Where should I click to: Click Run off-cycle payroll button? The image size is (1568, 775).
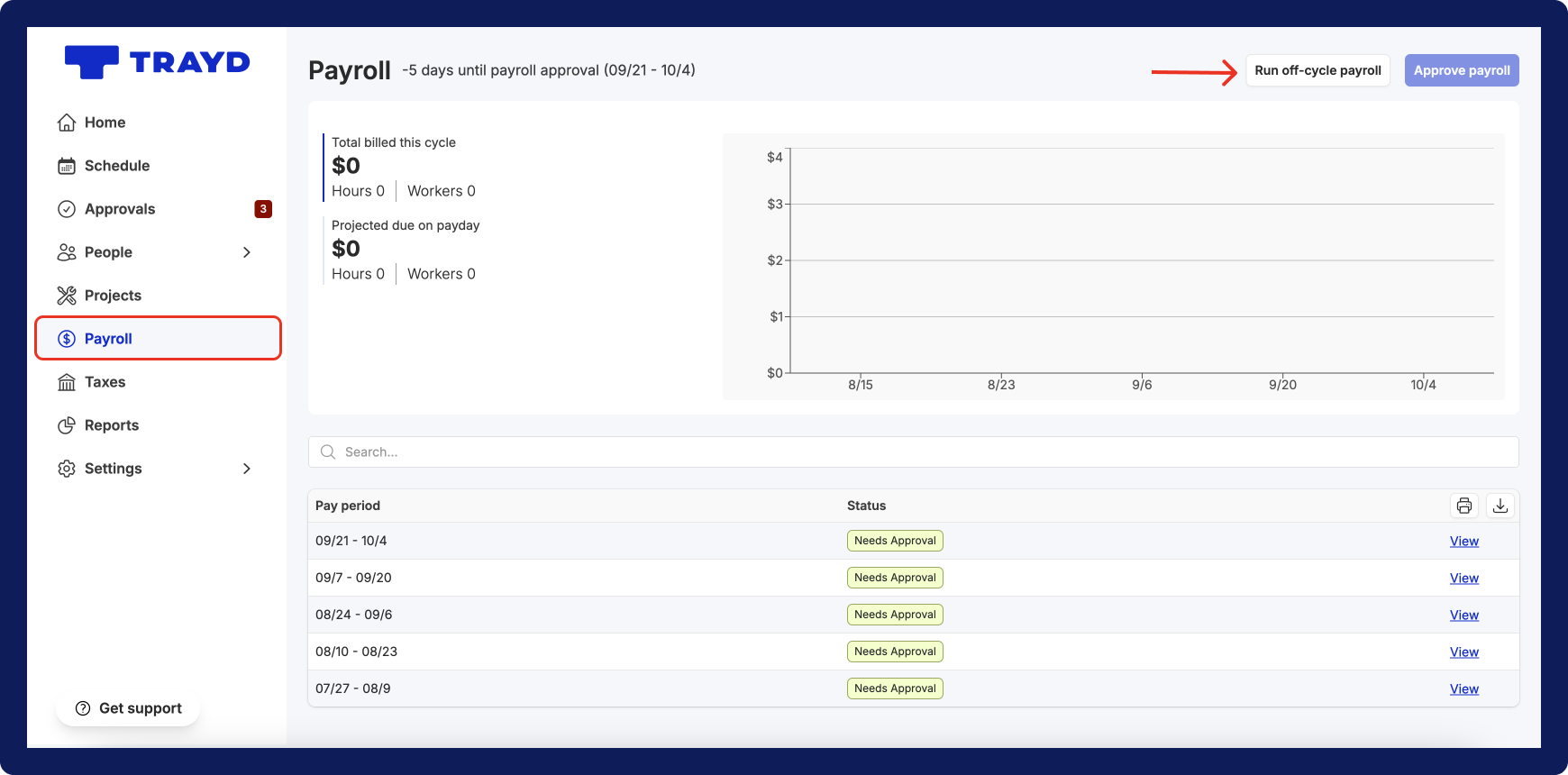pos(1317,70)
